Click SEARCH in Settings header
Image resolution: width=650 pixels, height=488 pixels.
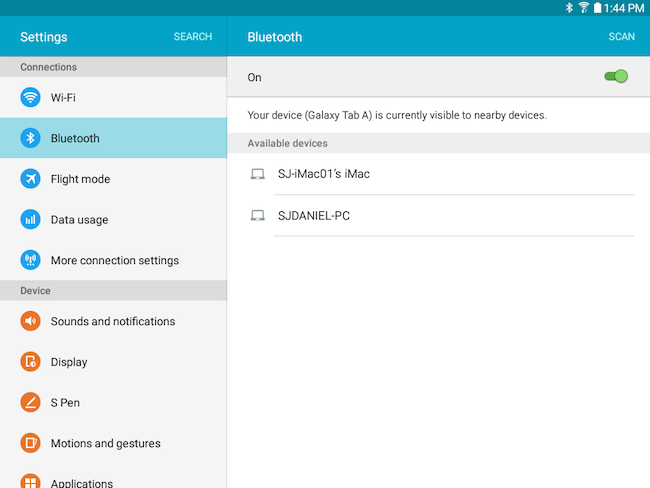[x=193, y=36]
